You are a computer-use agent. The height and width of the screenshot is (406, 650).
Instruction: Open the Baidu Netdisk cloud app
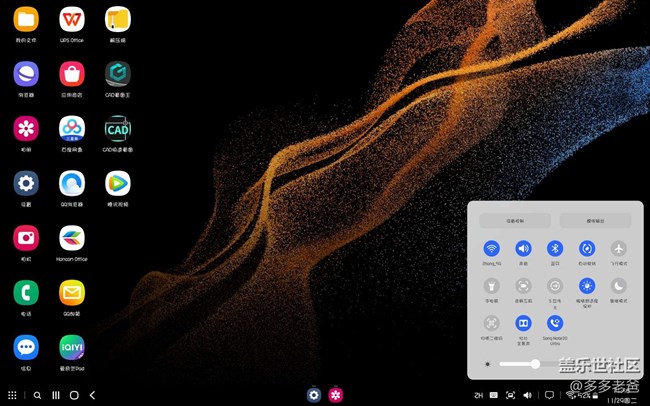[71, 128]
